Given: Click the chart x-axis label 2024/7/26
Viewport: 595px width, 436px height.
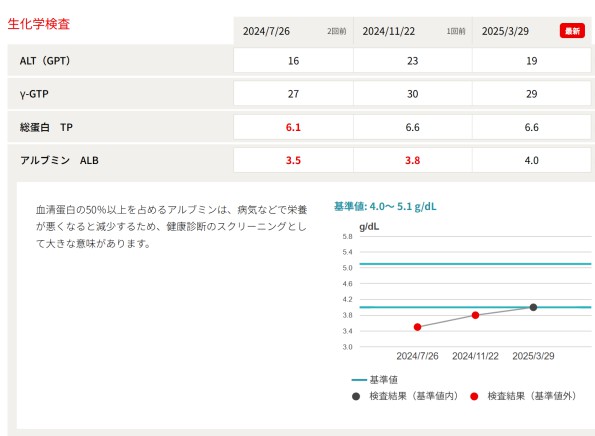Looking at the screenshot, I should (x=417, y=356).
